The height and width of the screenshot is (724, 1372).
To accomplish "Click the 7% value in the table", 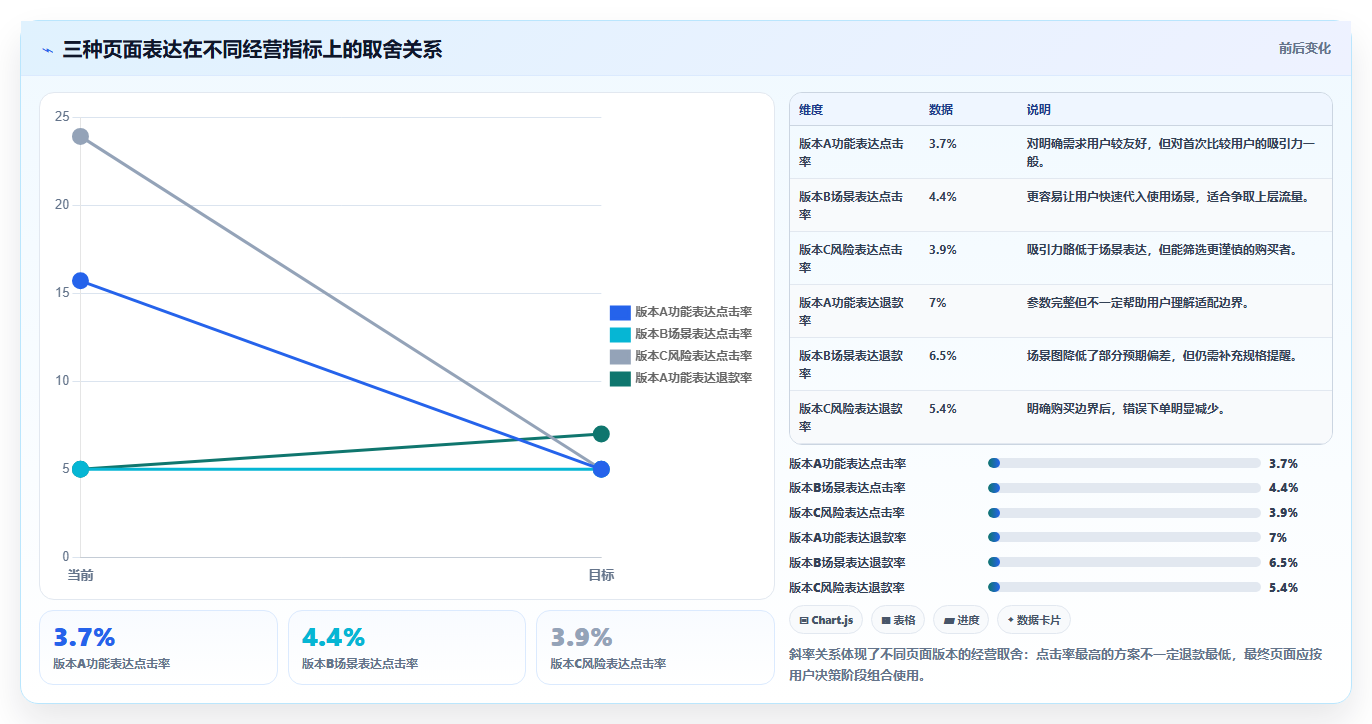I will click(938, 302).
